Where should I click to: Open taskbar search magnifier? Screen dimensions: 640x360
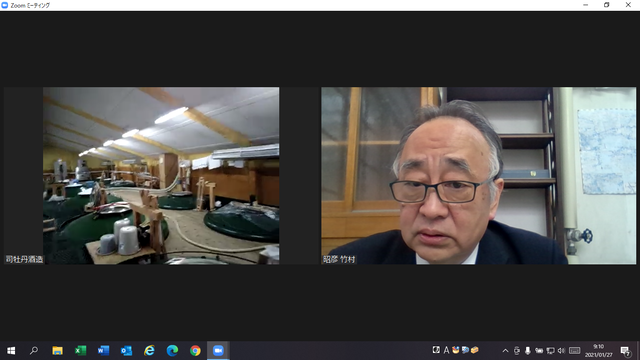[34, 351]
